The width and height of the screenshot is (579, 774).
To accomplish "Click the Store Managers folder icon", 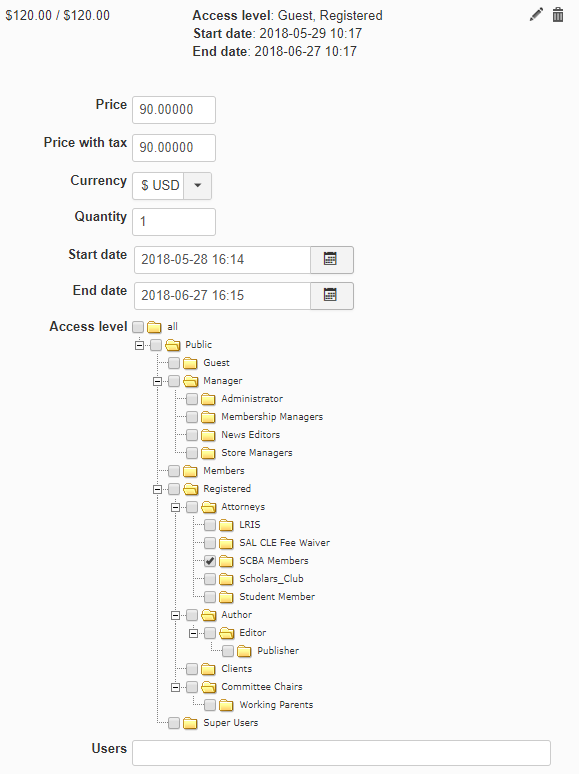I will click(x=208, y=453).
